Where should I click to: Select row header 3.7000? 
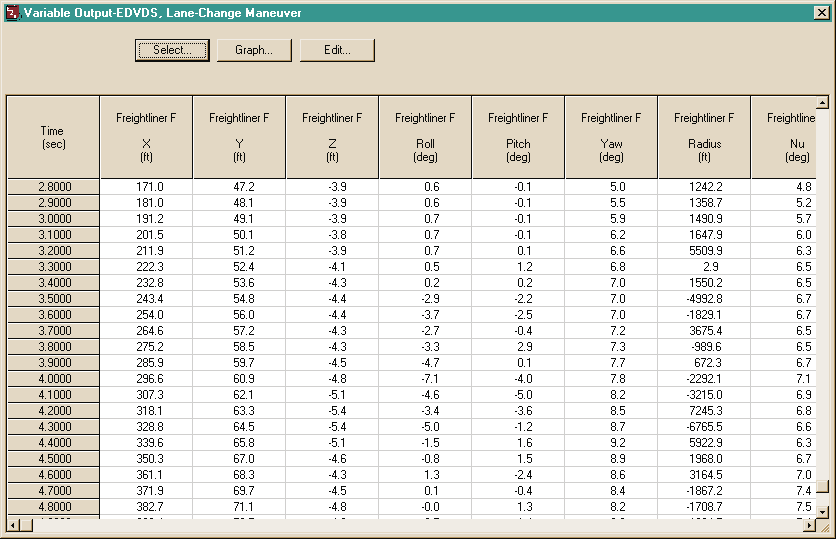[x=53, y=331]
